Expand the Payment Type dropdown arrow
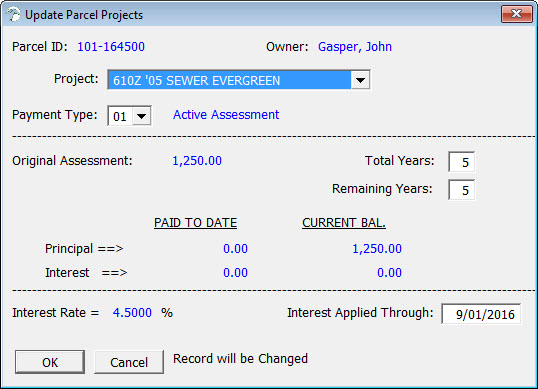The image size is (538, 389). 142,116
